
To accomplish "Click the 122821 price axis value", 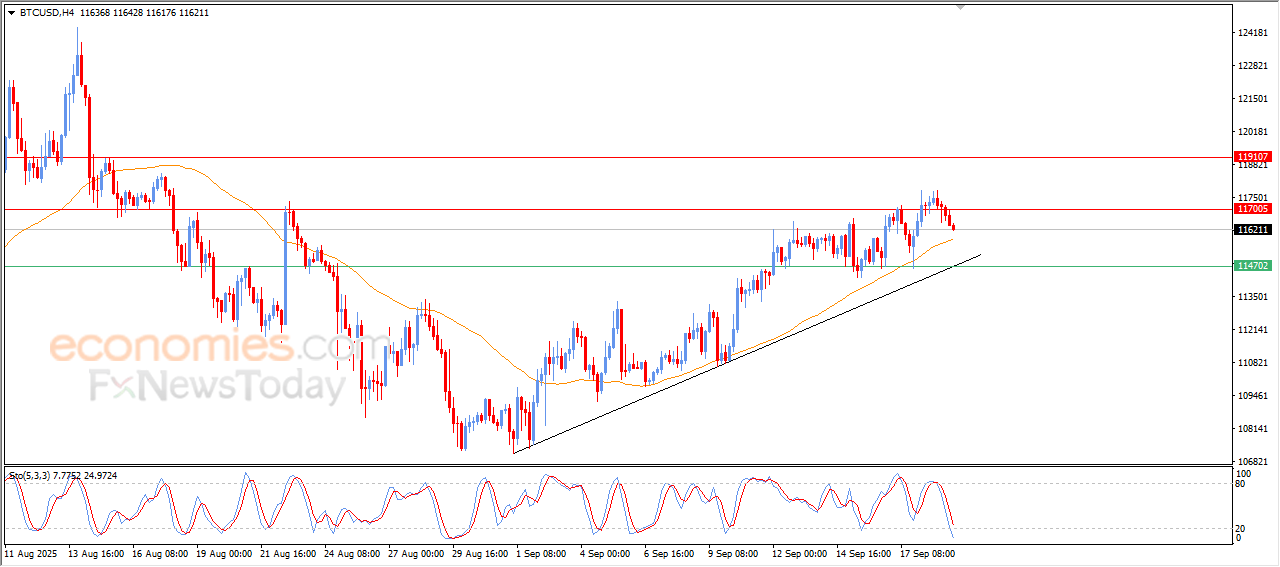I will point(1253,66).
